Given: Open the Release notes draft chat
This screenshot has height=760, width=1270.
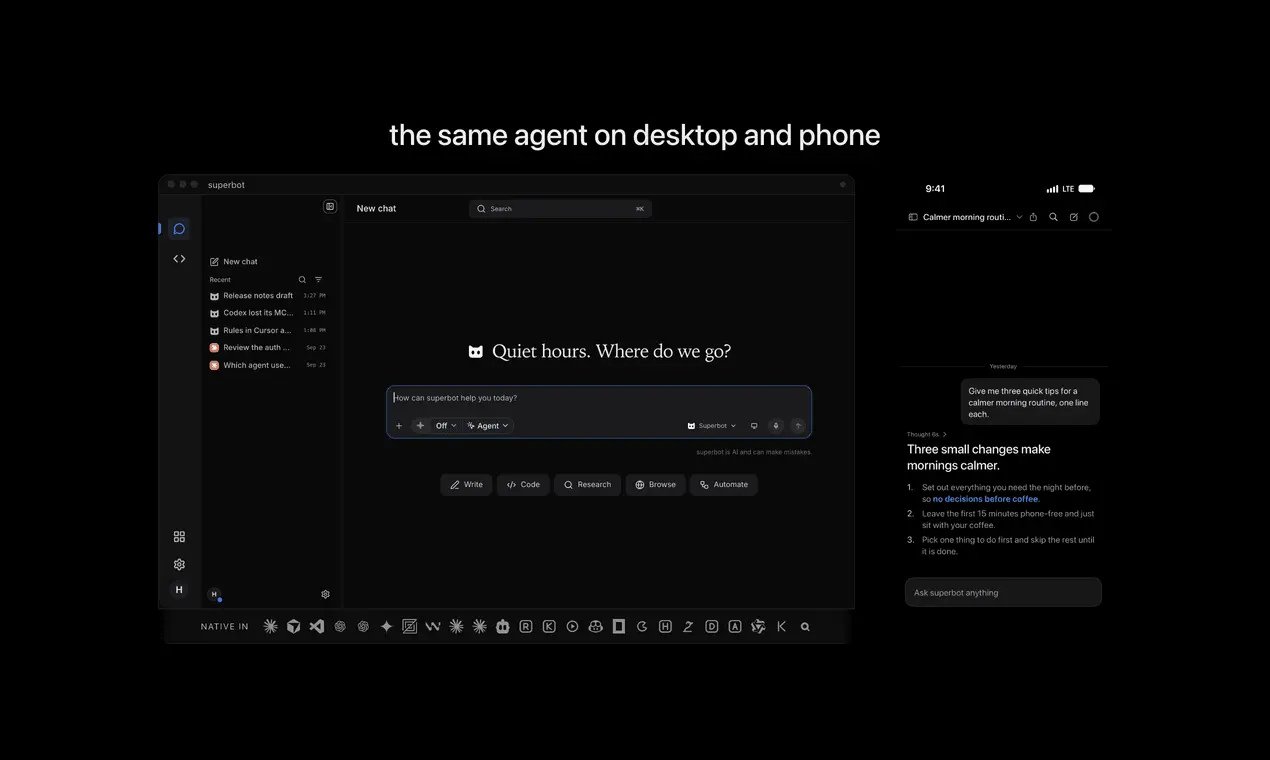Looking at the screenshot, I should tap(267, 296).
